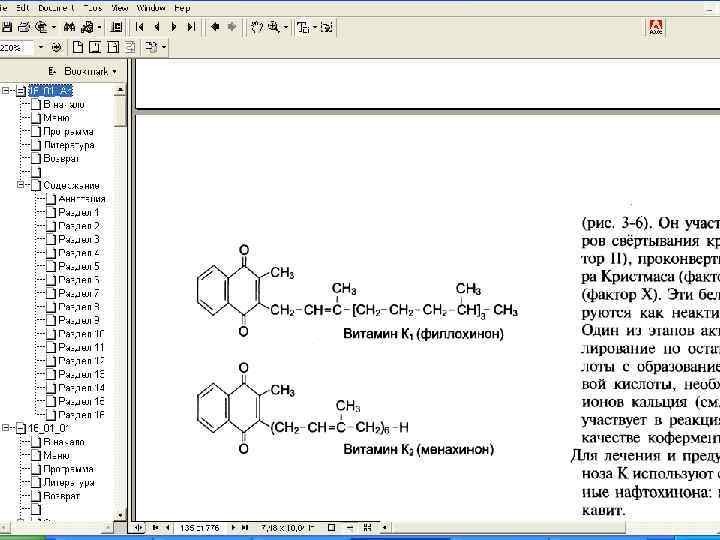Viewport: 720px width, 540px height.
Task: Click the Fit in Window icon
Action: (x=95, y=47)
